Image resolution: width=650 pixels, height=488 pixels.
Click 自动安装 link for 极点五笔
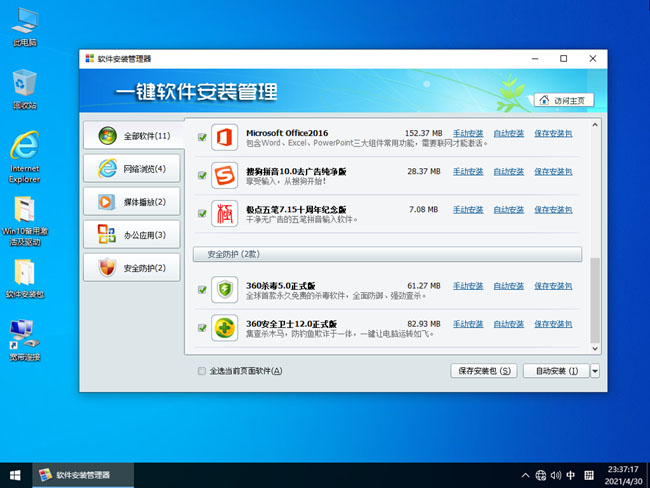(509, 210)
